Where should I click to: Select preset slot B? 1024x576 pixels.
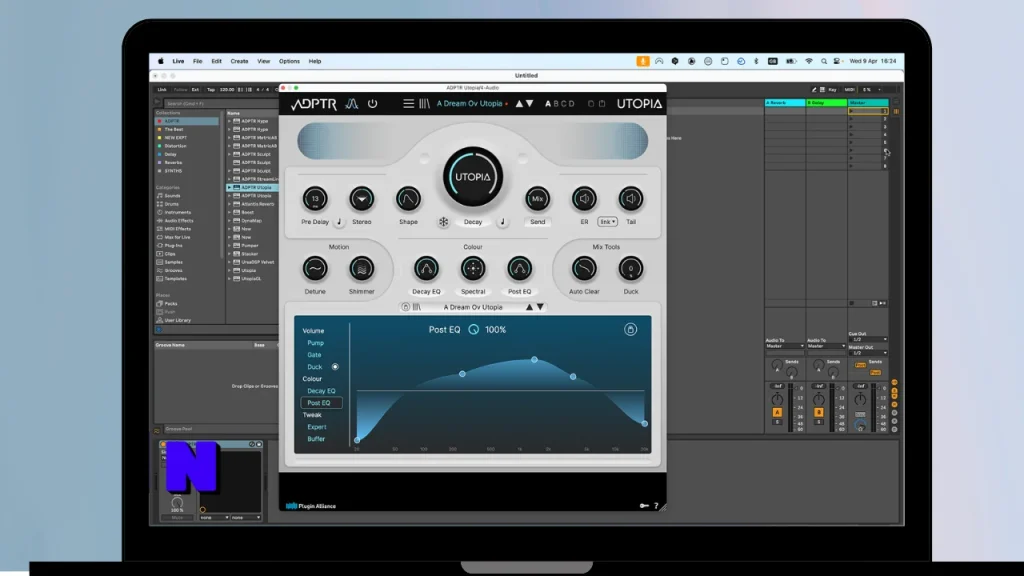[x=556, y=104]
